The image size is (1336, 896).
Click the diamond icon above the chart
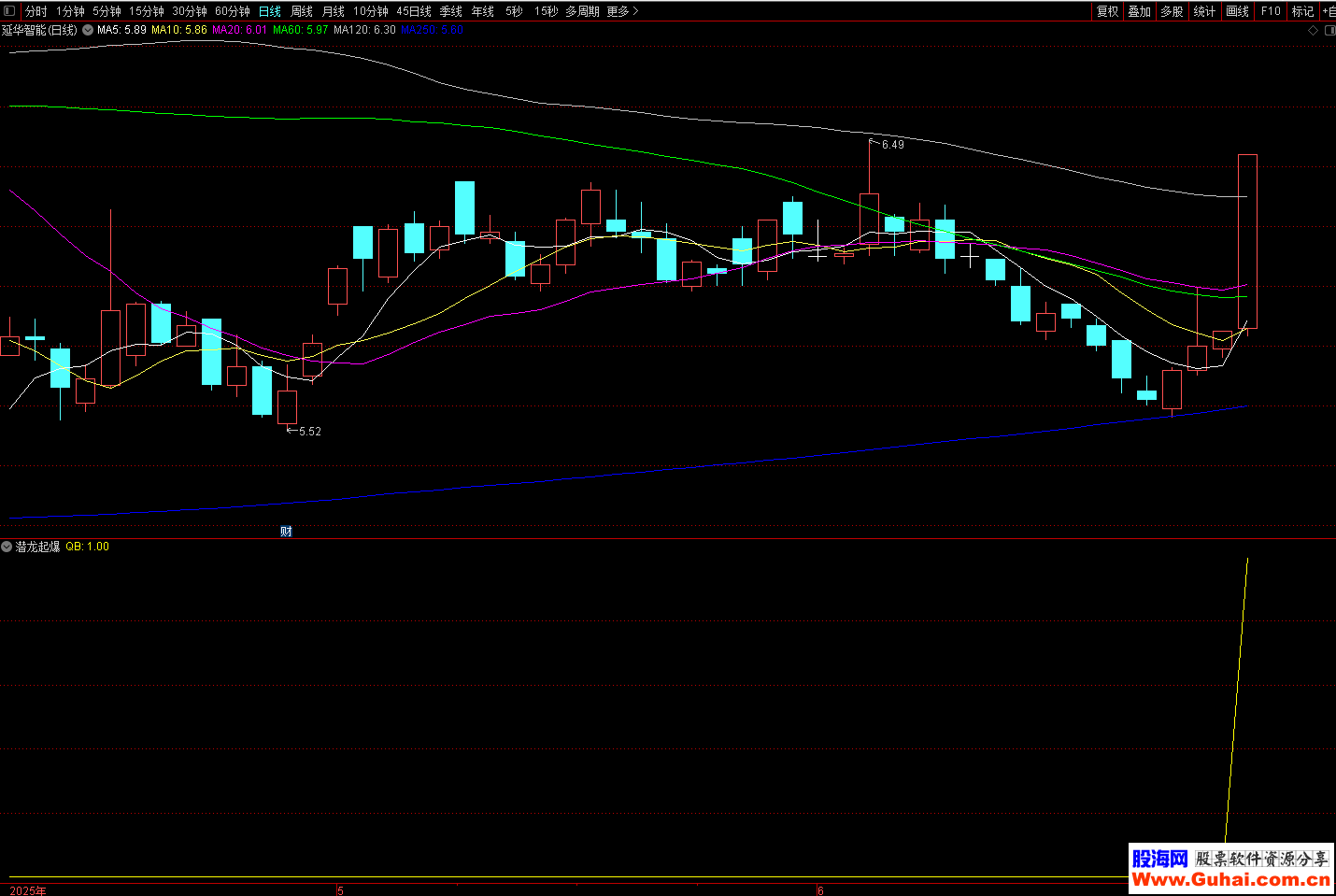1313,30
